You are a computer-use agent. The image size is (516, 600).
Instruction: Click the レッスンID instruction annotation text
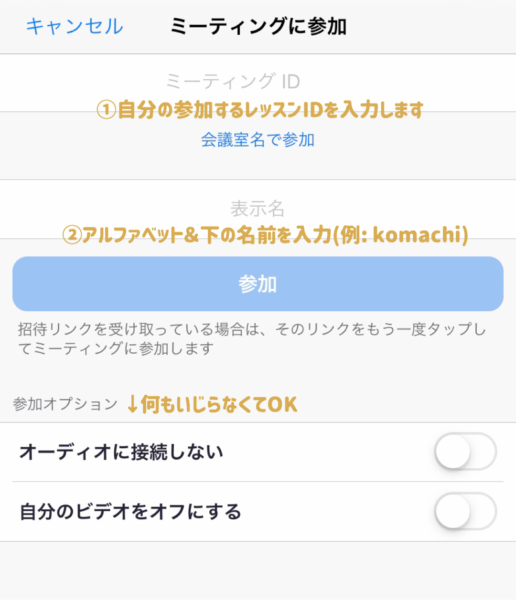pyautogui.click(x=270, y=110)
